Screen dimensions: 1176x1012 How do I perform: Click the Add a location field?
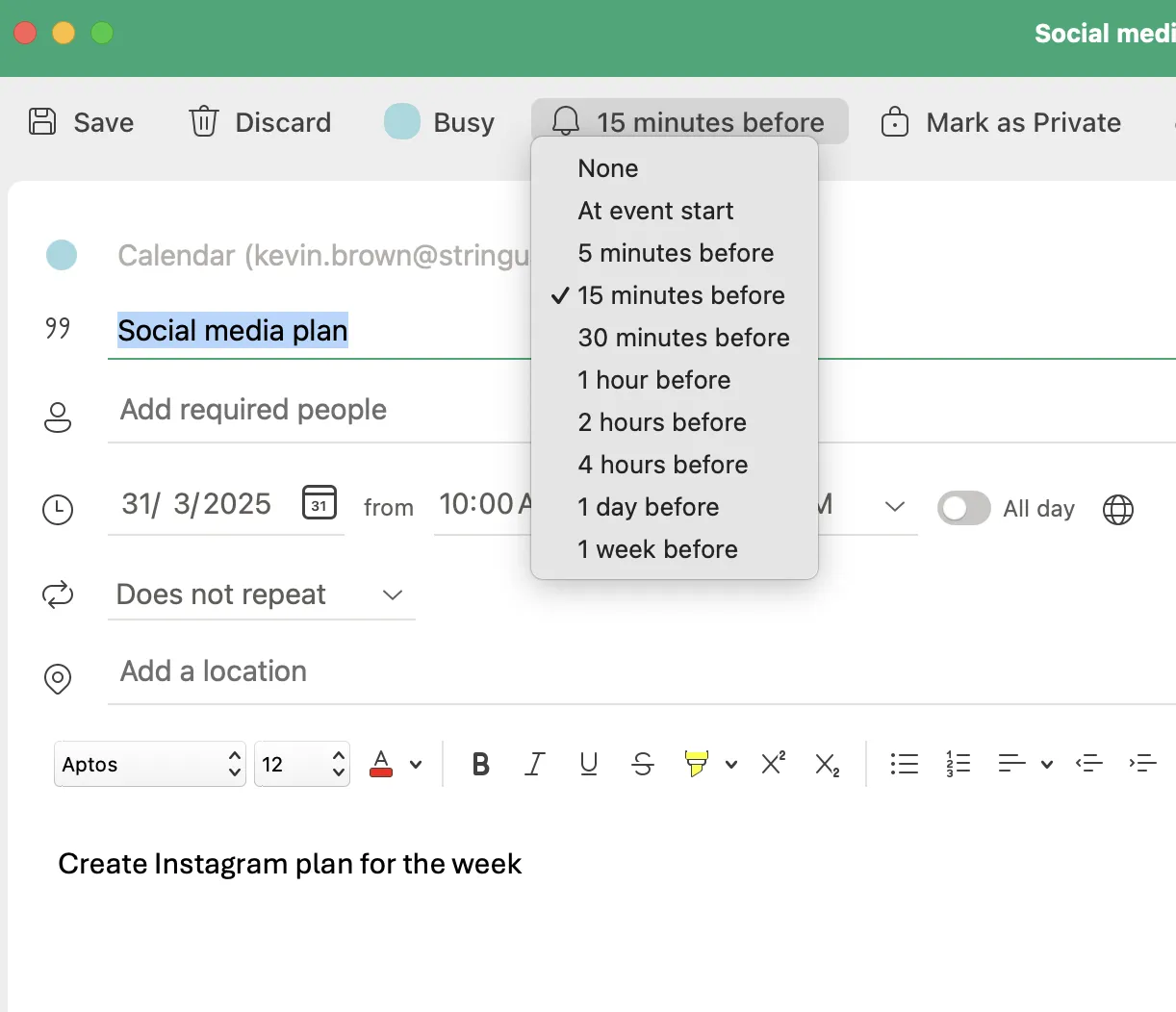click(x=642, y=671)
